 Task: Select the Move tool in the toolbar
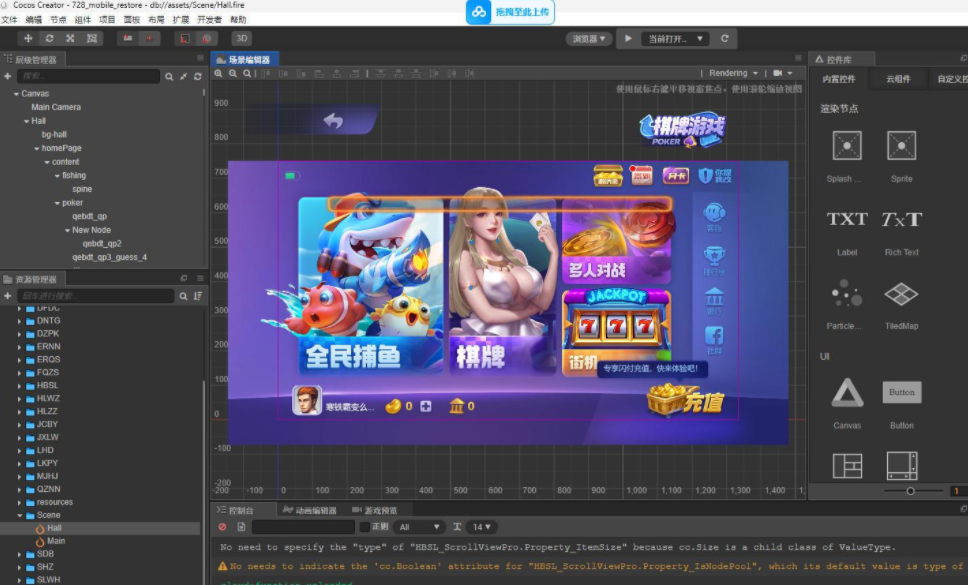tap(28, 39)
